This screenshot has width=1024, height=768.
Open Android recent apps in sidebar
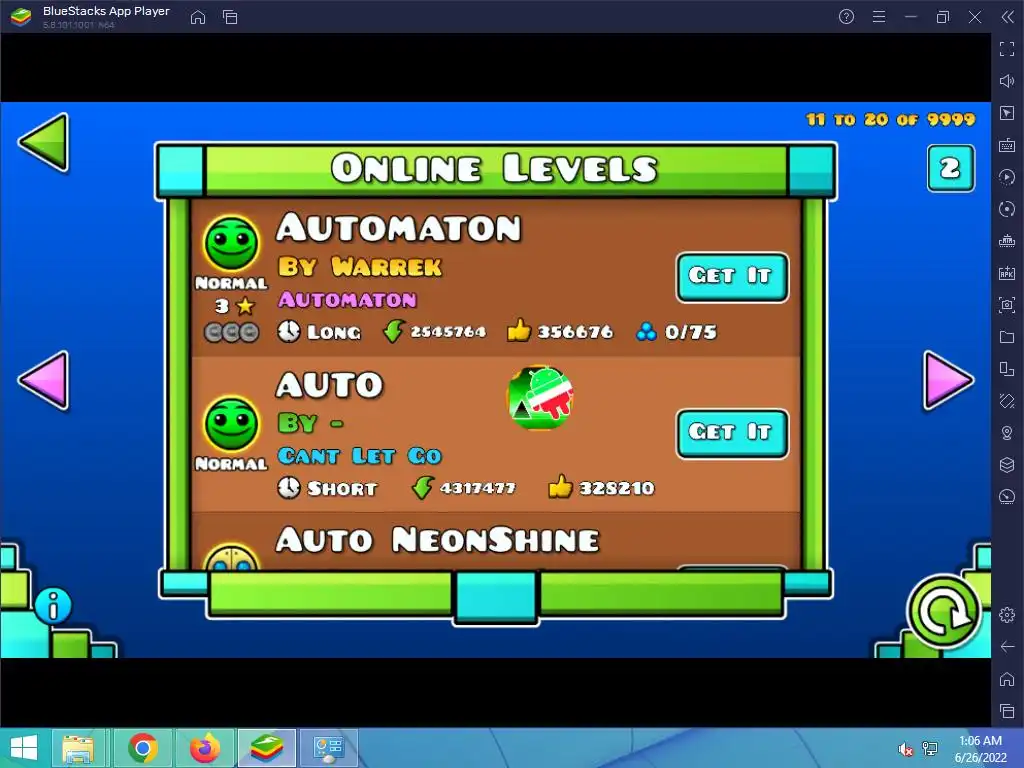(1007, 711)
